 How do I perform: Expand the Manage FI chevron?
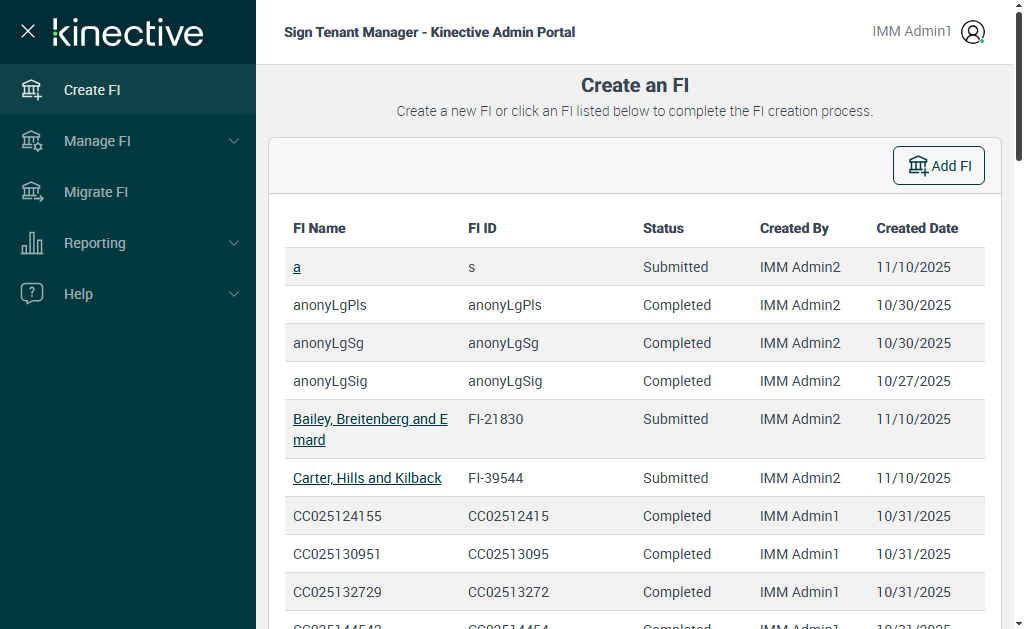pos(234,141)
